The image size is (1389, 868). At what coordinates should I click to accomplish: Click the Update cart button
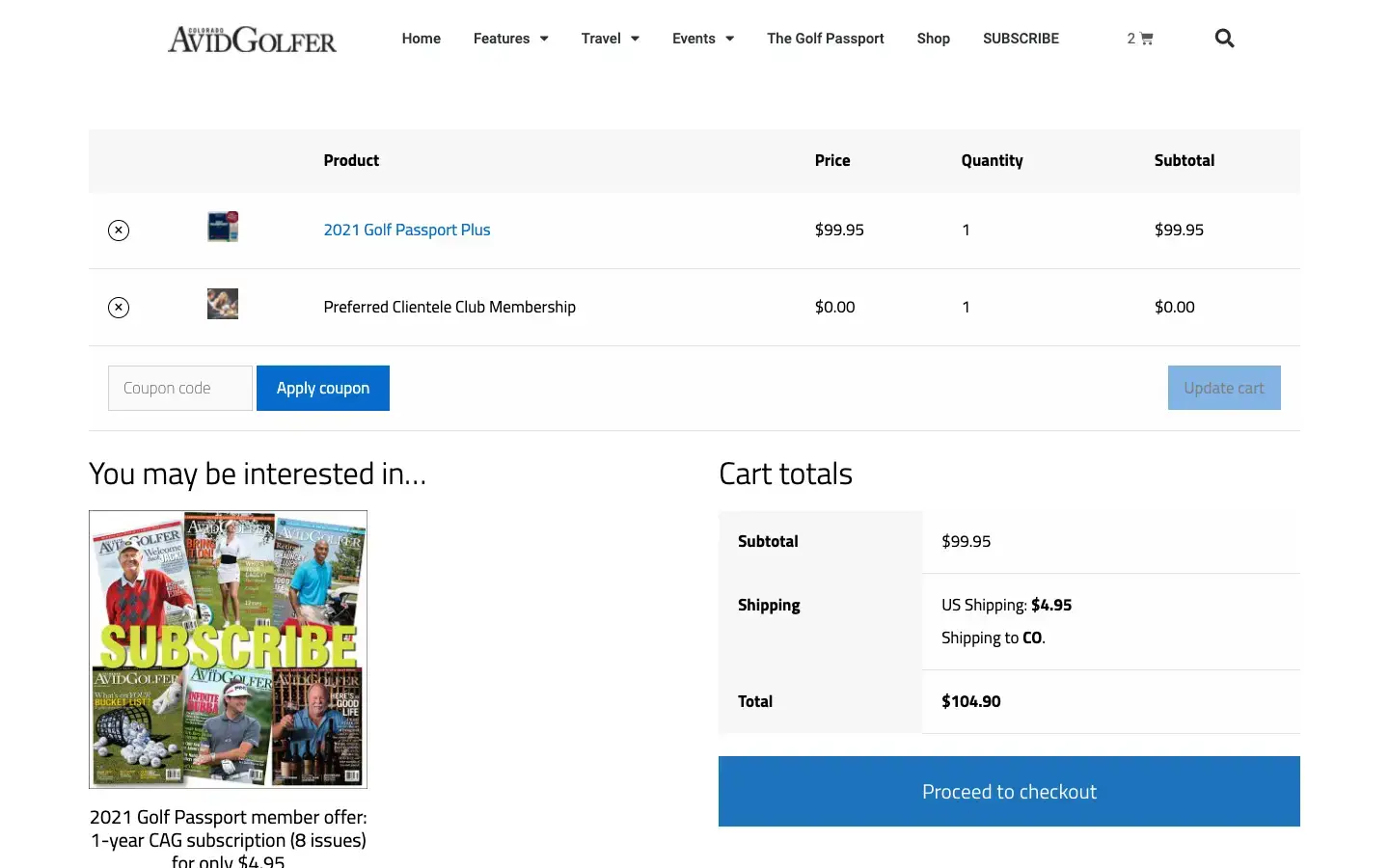coord(1223,388)
